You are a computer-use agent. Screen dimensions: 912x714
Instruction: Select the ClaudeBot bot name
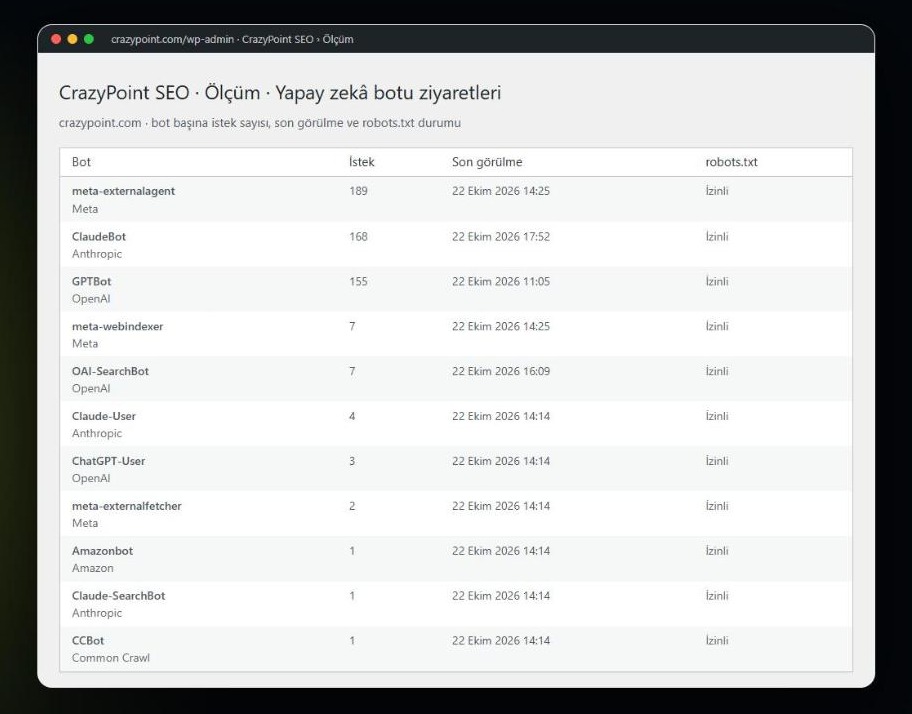tap(99, 236)
